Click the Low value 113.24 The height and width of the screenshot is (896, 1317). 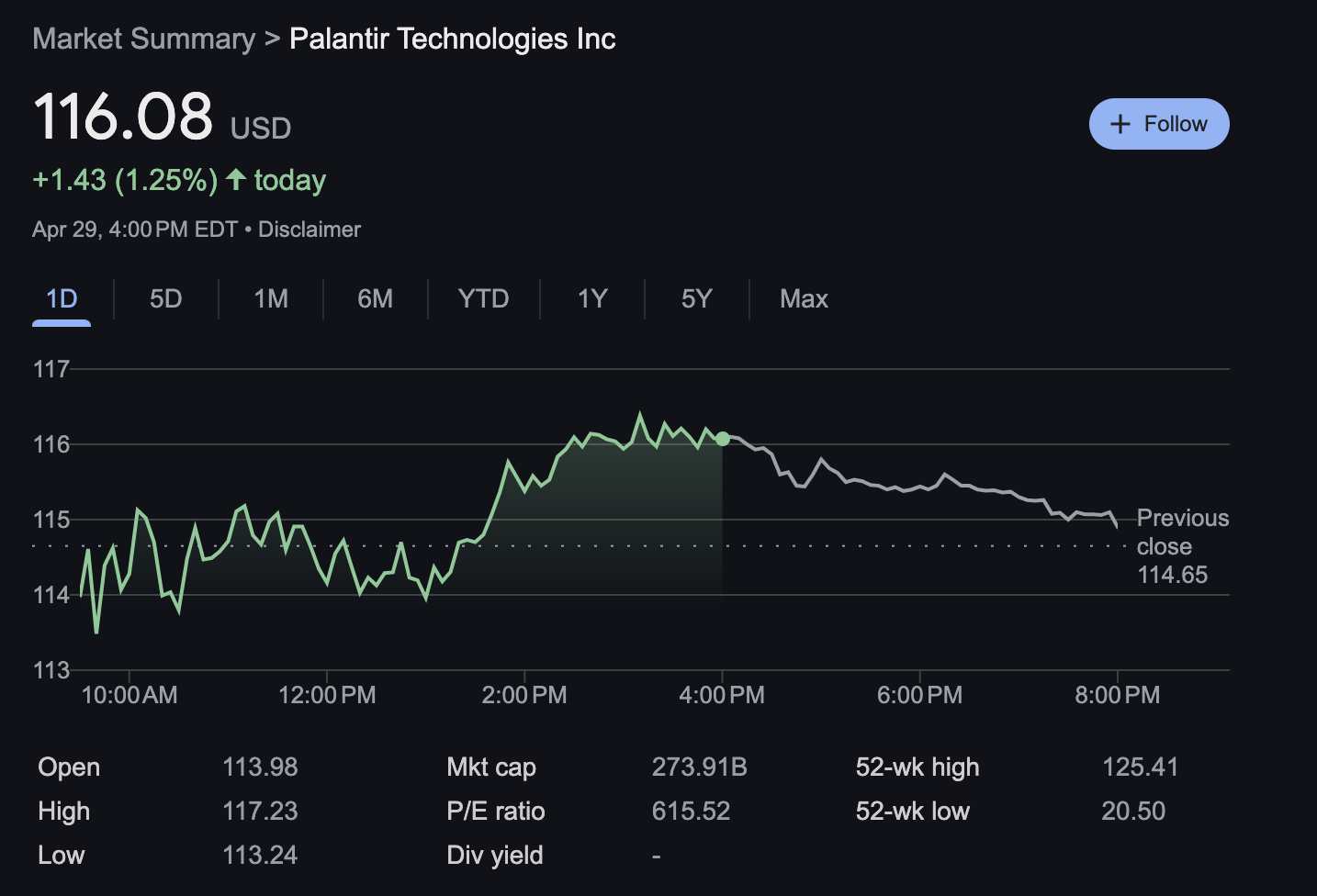click(260, 856)
